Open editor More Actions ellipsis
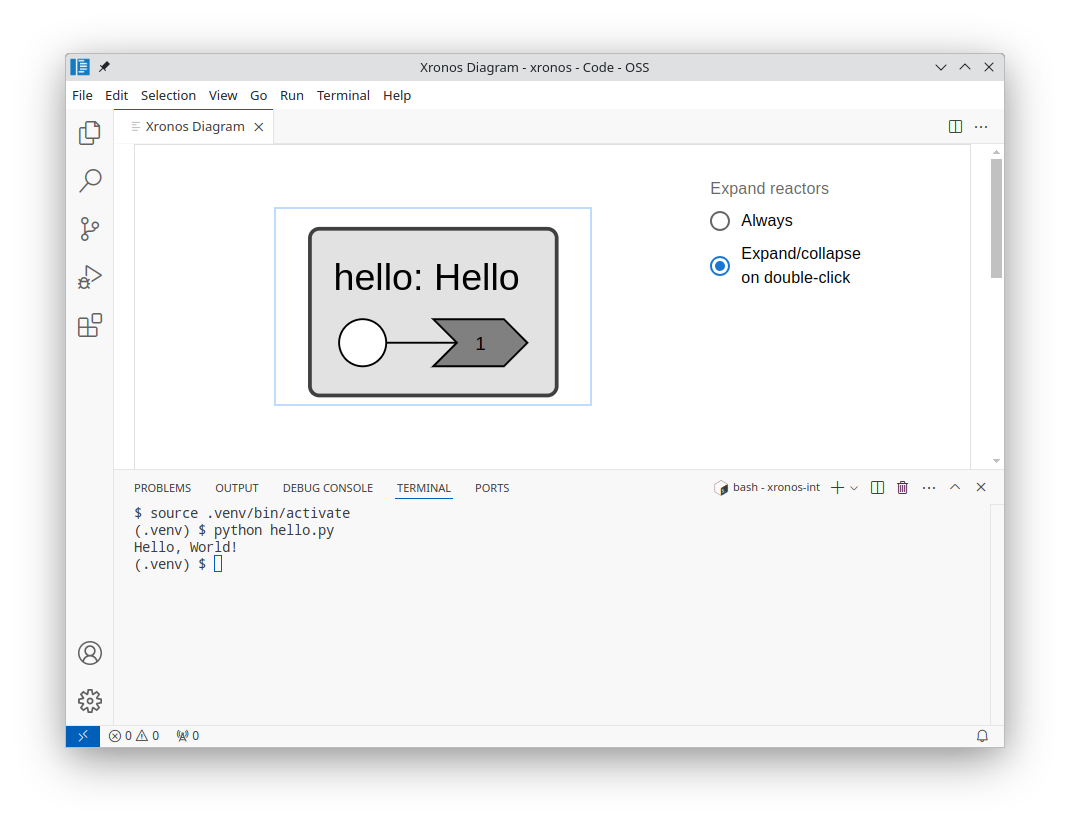1071x826 pixels. coord(981,126)
